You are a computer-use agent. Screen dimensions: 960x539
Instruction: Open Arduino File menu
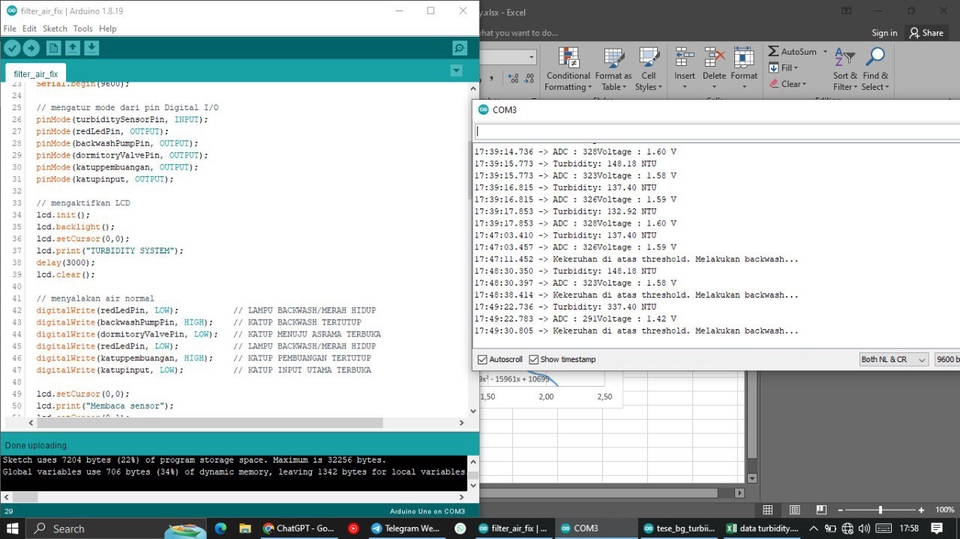click(10, 28)
